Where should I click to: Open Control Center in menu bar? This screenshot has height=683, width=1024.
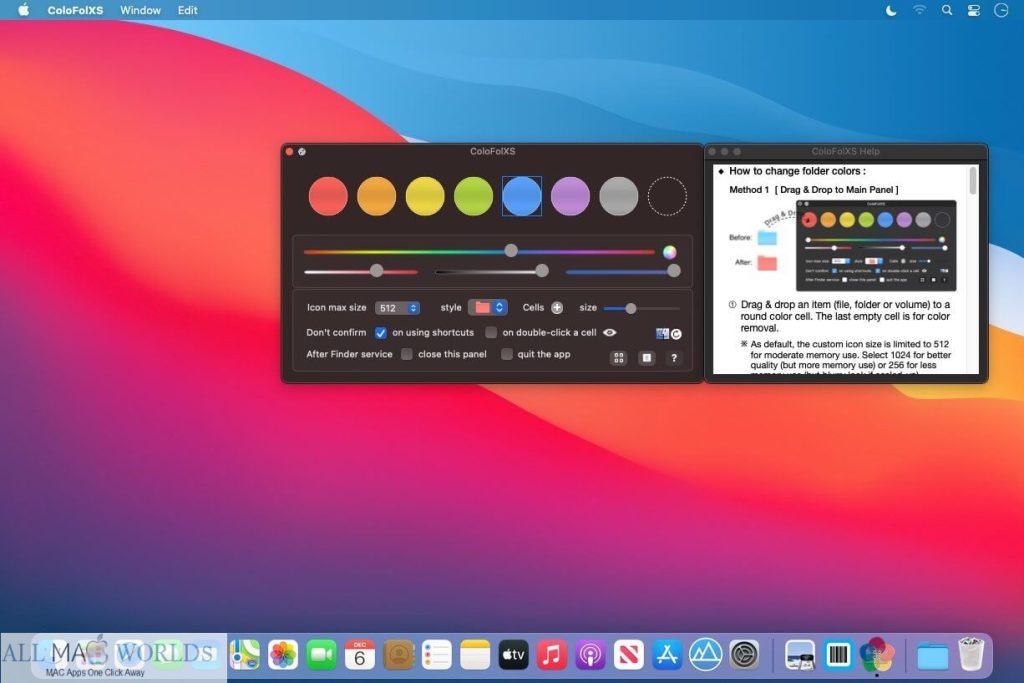[x=974, y=10]
